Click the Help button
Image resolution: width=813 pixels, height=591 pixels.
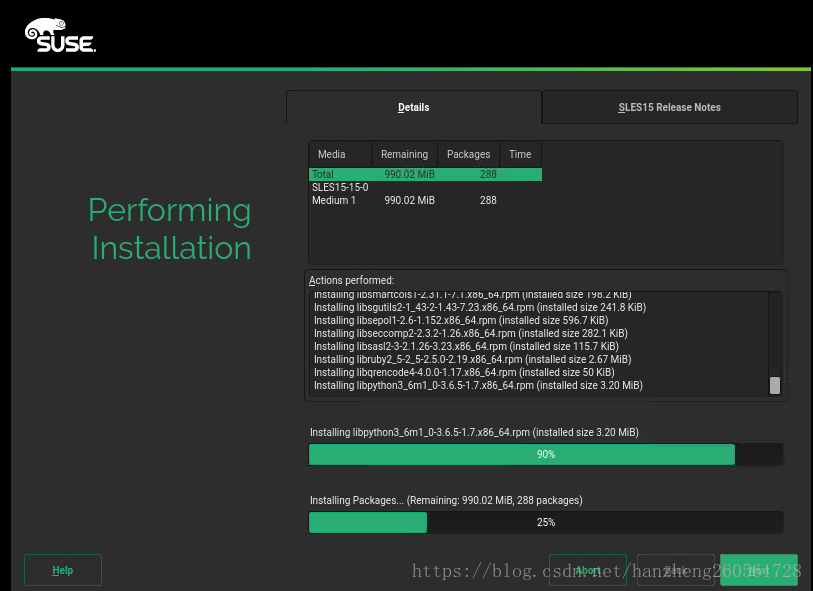(x=63, y=570)
